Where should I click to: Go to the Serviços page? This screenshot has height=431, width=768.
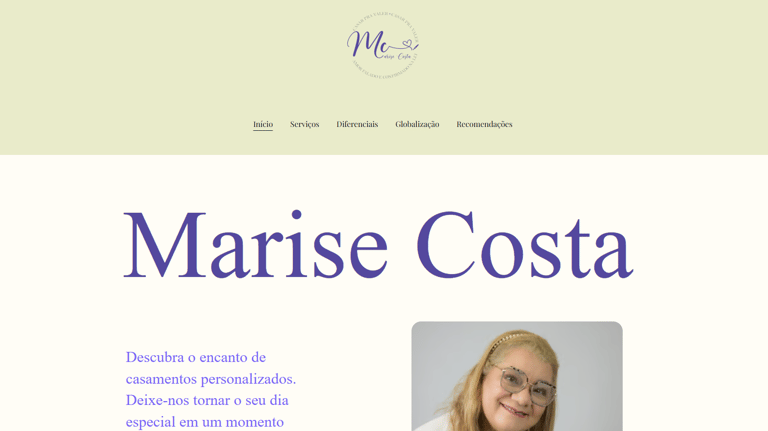304,124
